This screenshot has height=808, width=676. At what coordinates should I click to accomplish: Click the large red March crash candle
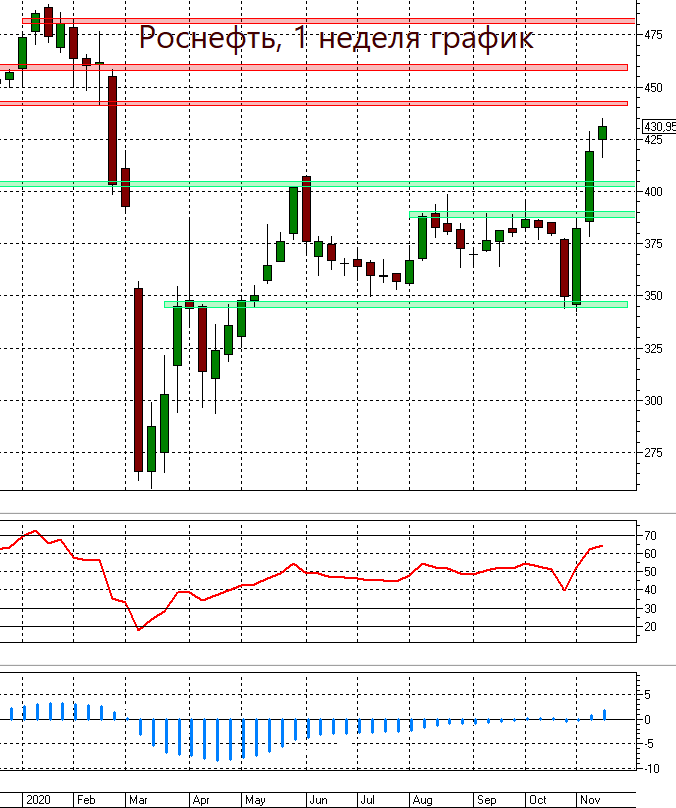click(138, 380)
